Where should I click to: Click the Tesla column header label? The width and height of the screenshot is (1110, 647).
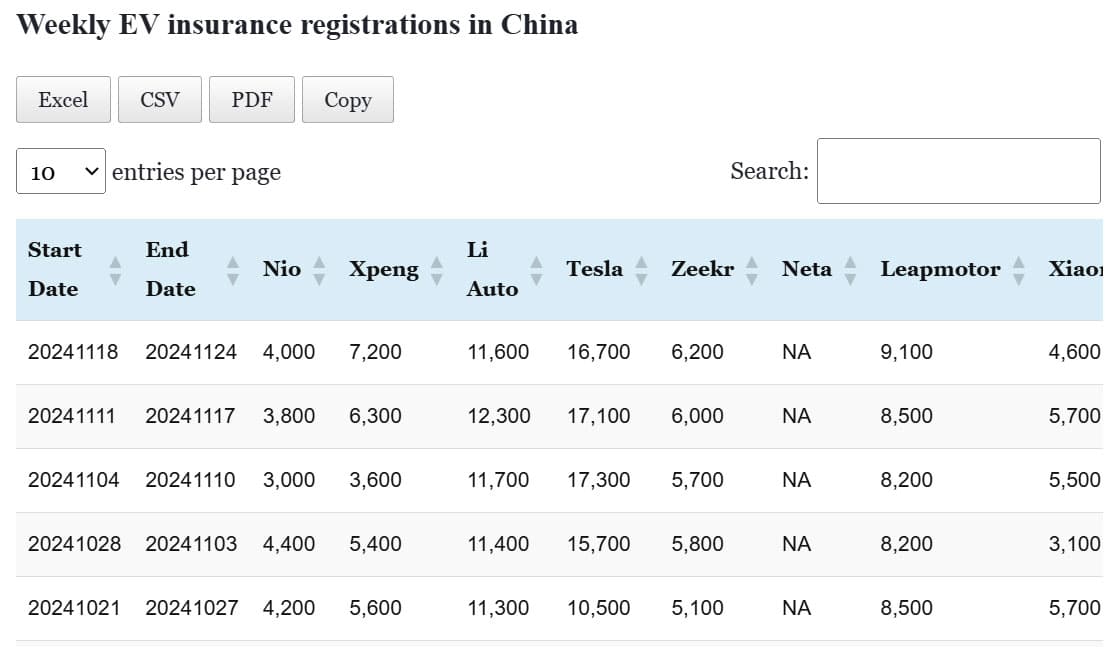click(594, 269)
